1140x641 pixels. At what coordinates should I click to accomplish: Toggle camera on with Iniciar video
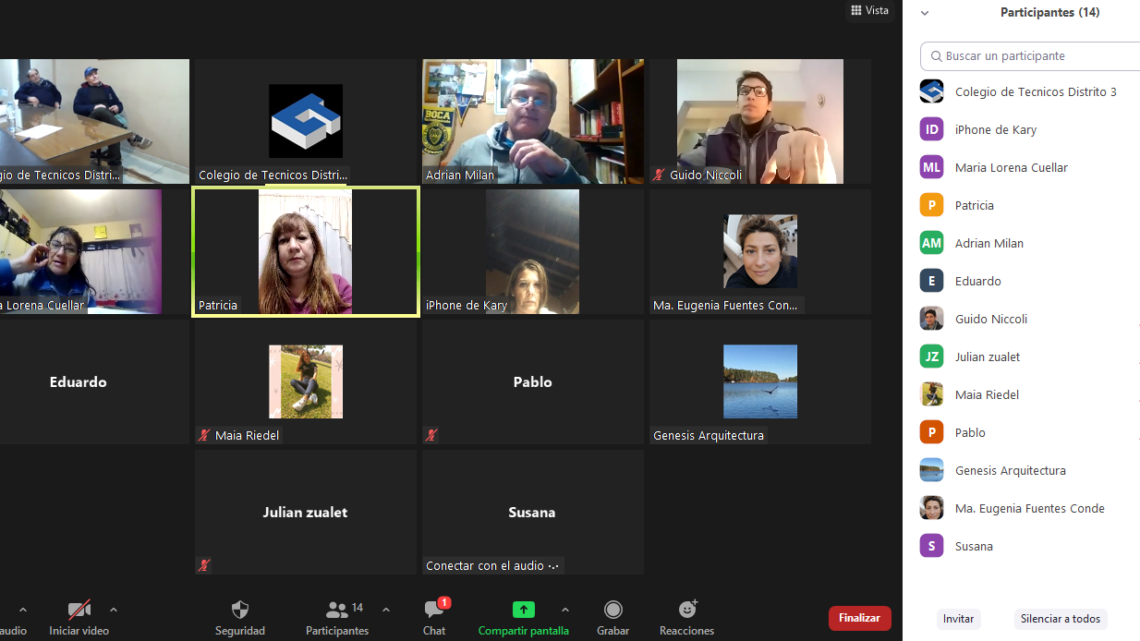79,610
